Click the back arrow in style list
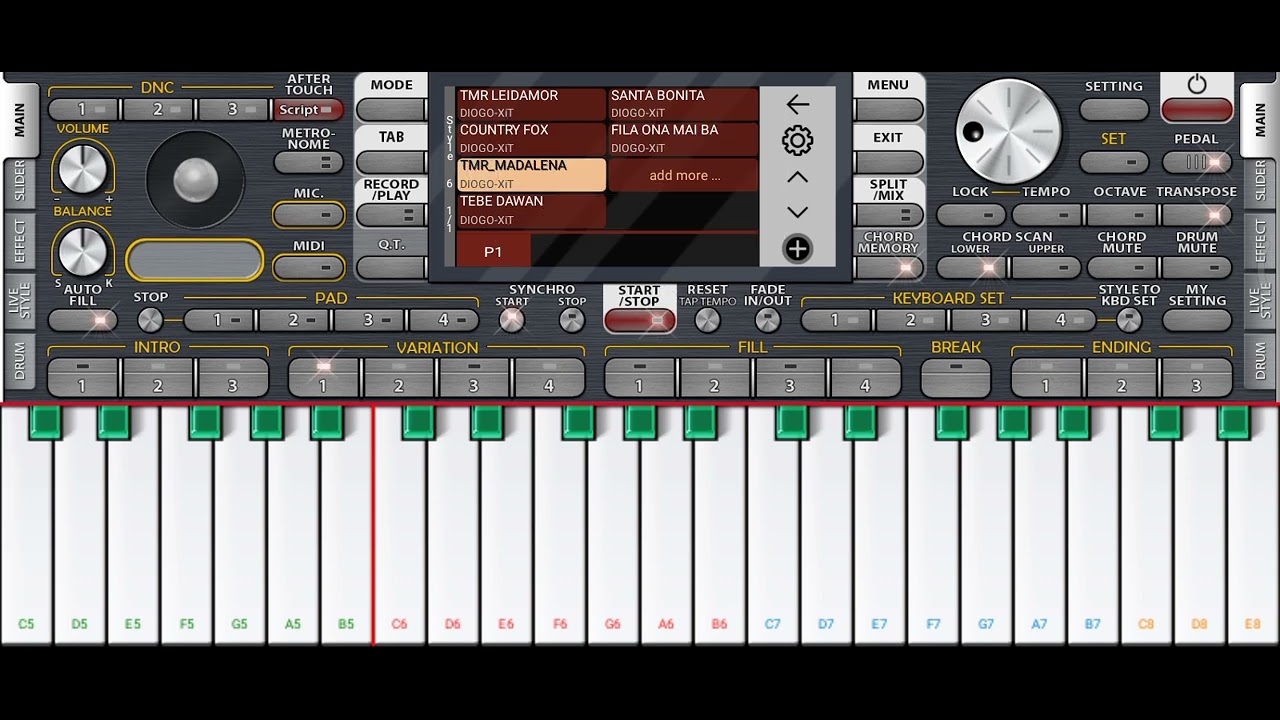Image resolution: width=1280 pixels, height=720 pixels. [x=797, y=104]
